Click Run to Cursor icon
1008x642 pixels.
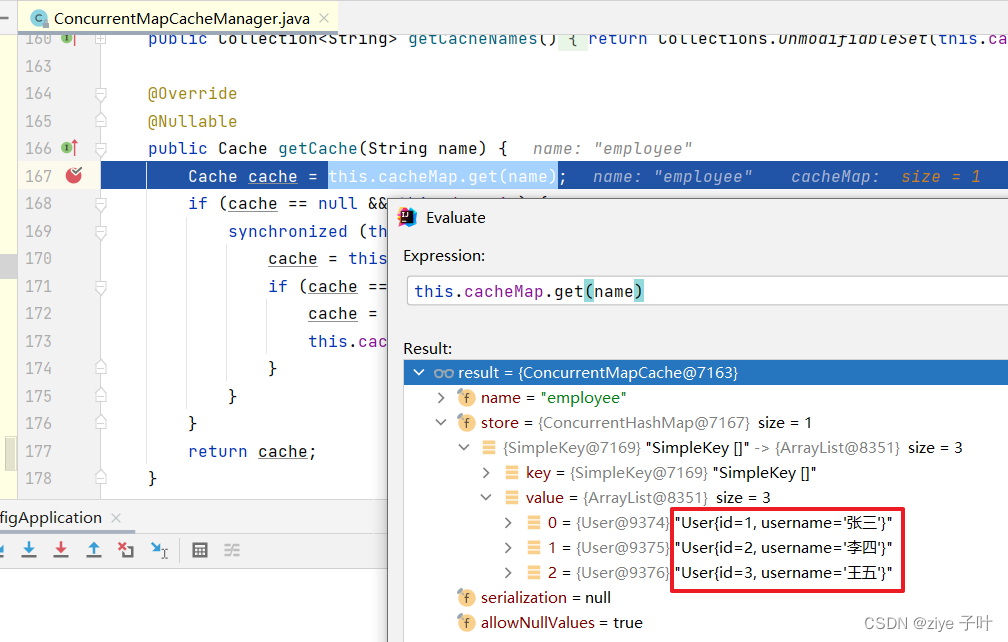pos(159,549)
